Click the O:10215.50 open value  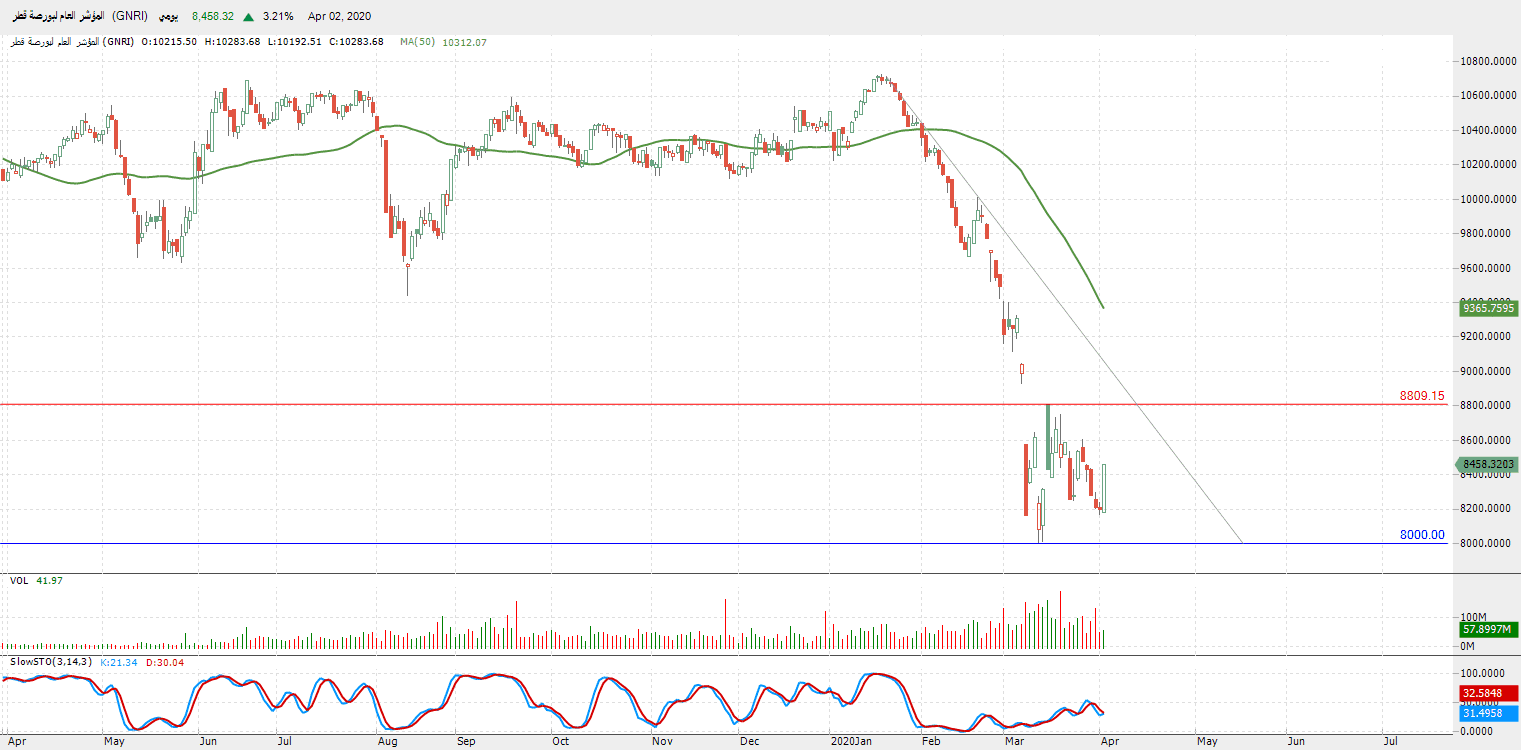click(169, 42)
